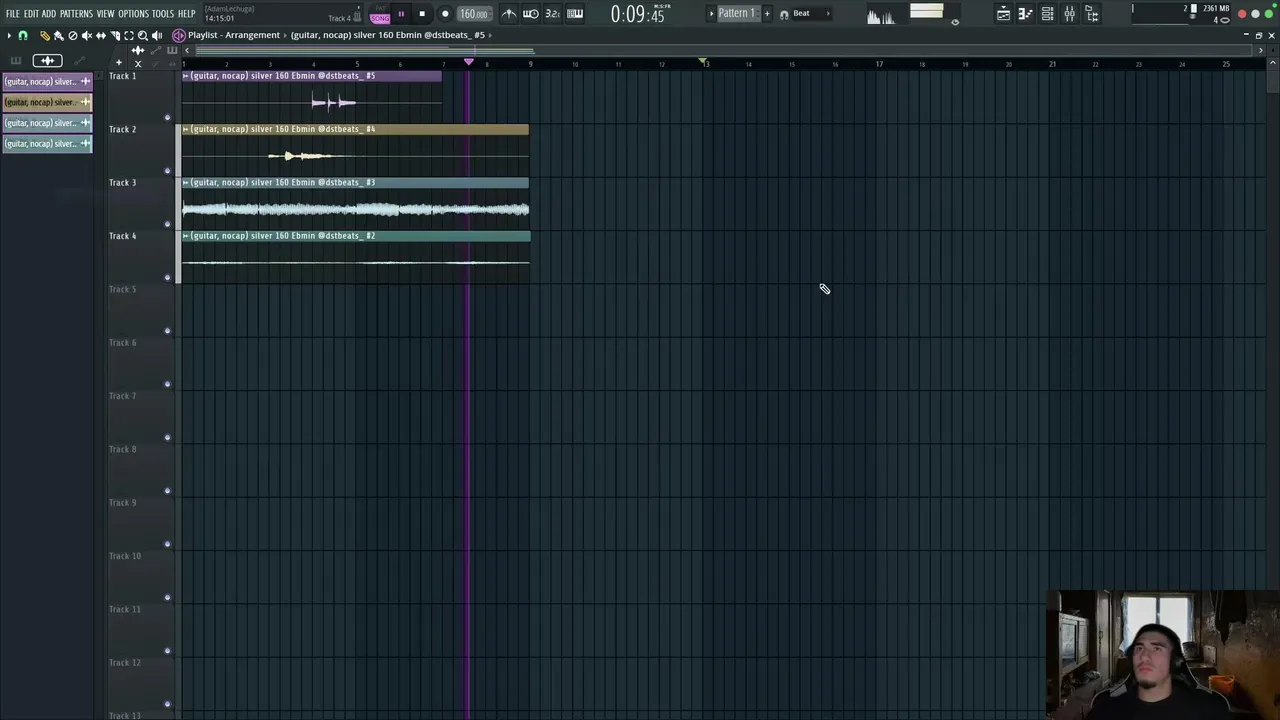Select the Mute tool in playlist toolbar
The image size is (1280, 720).
[x=87, y=36]
